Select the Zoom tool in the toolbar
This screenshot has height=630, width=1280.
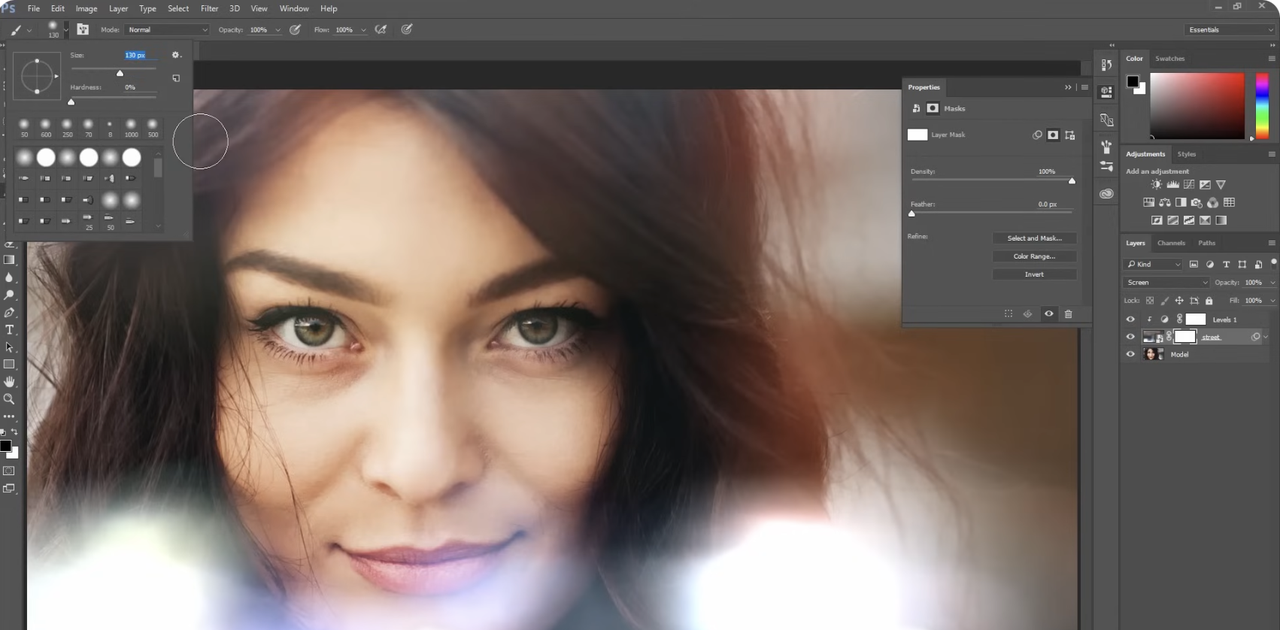[10, 398]
